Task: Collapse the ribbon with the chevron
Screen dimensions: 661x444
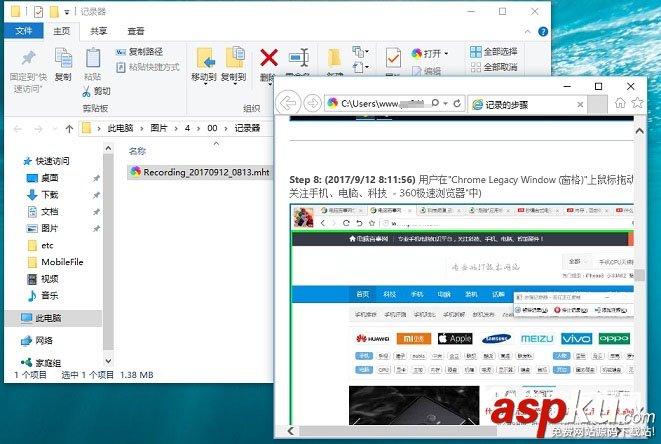Action: tap(527, 32)
